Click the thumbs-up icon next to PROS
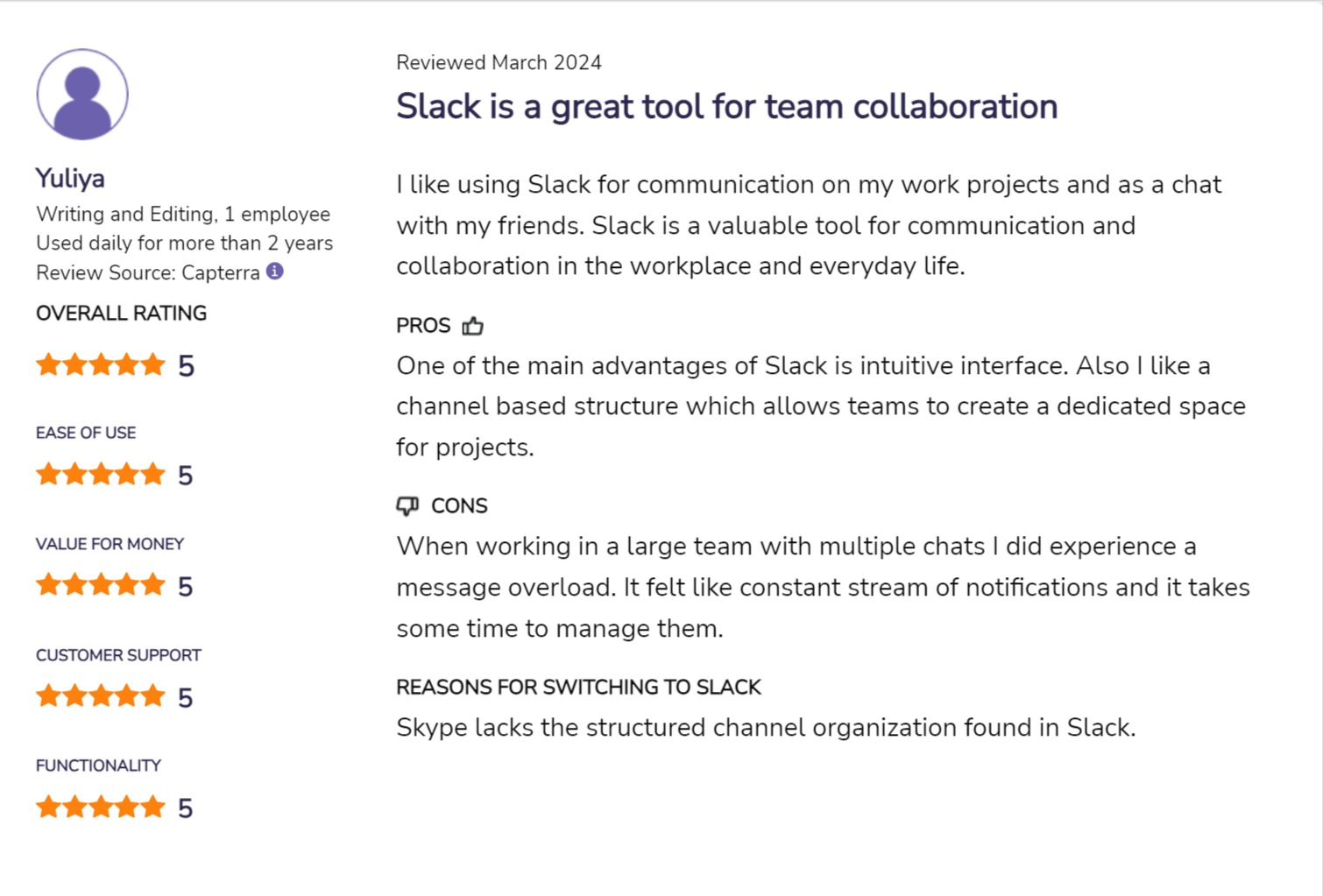The image size is (1323, 896). pyautogui.click(x=473, y=326)
